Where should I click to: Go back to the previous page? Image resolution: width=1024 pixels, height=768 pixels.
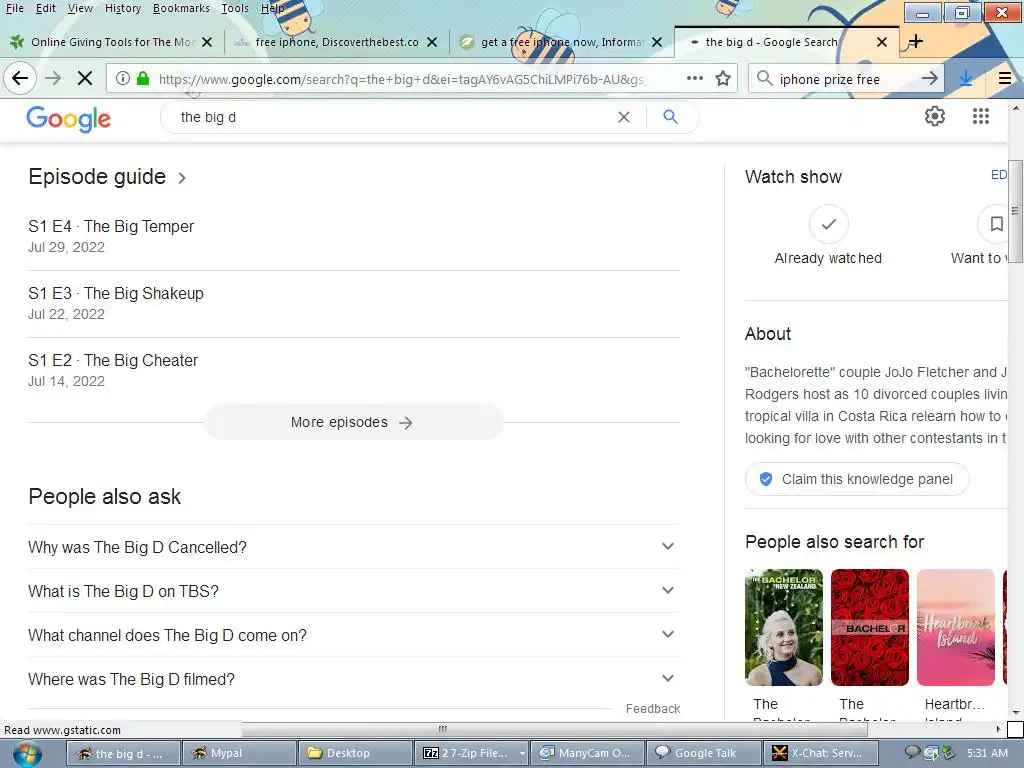point(20,79)
